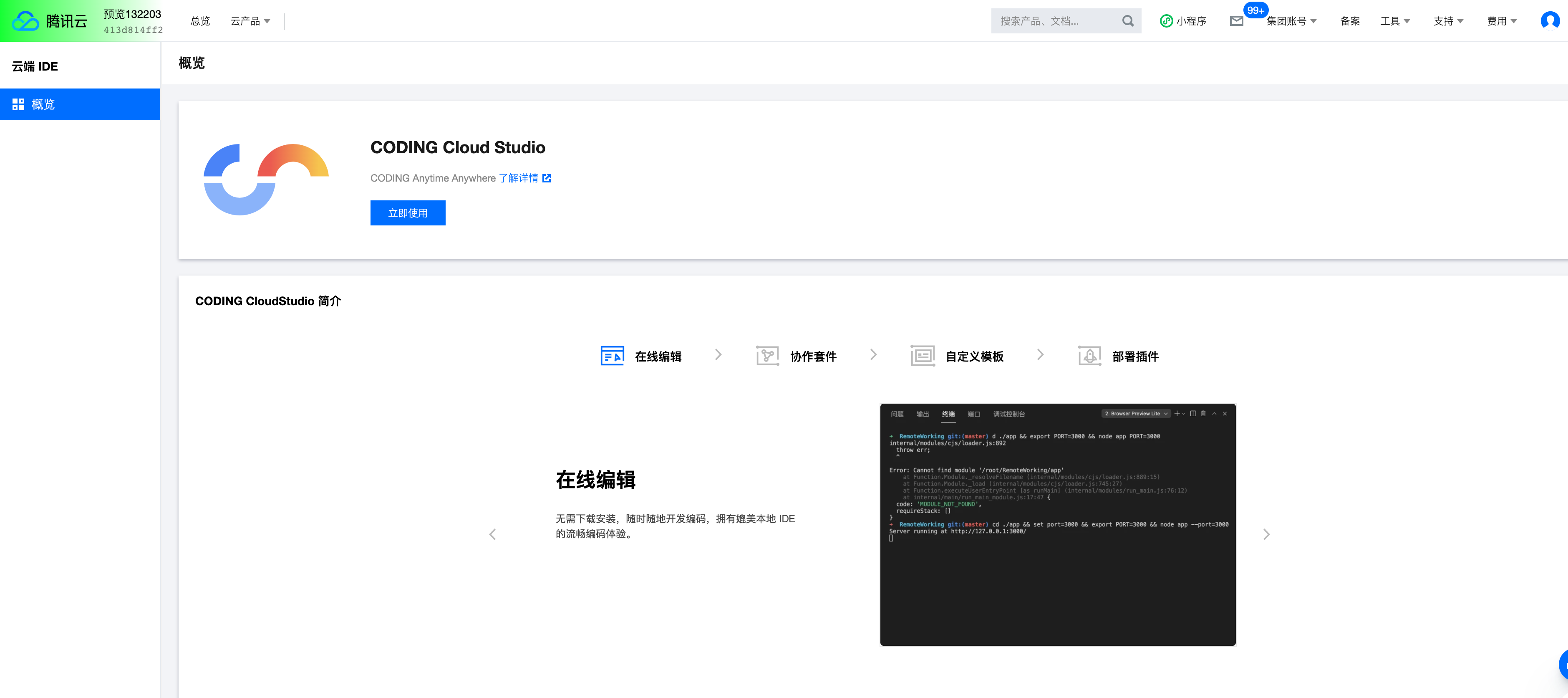
Task: Click the 终端 tab in terminal preview
Action: click(948, 414)
